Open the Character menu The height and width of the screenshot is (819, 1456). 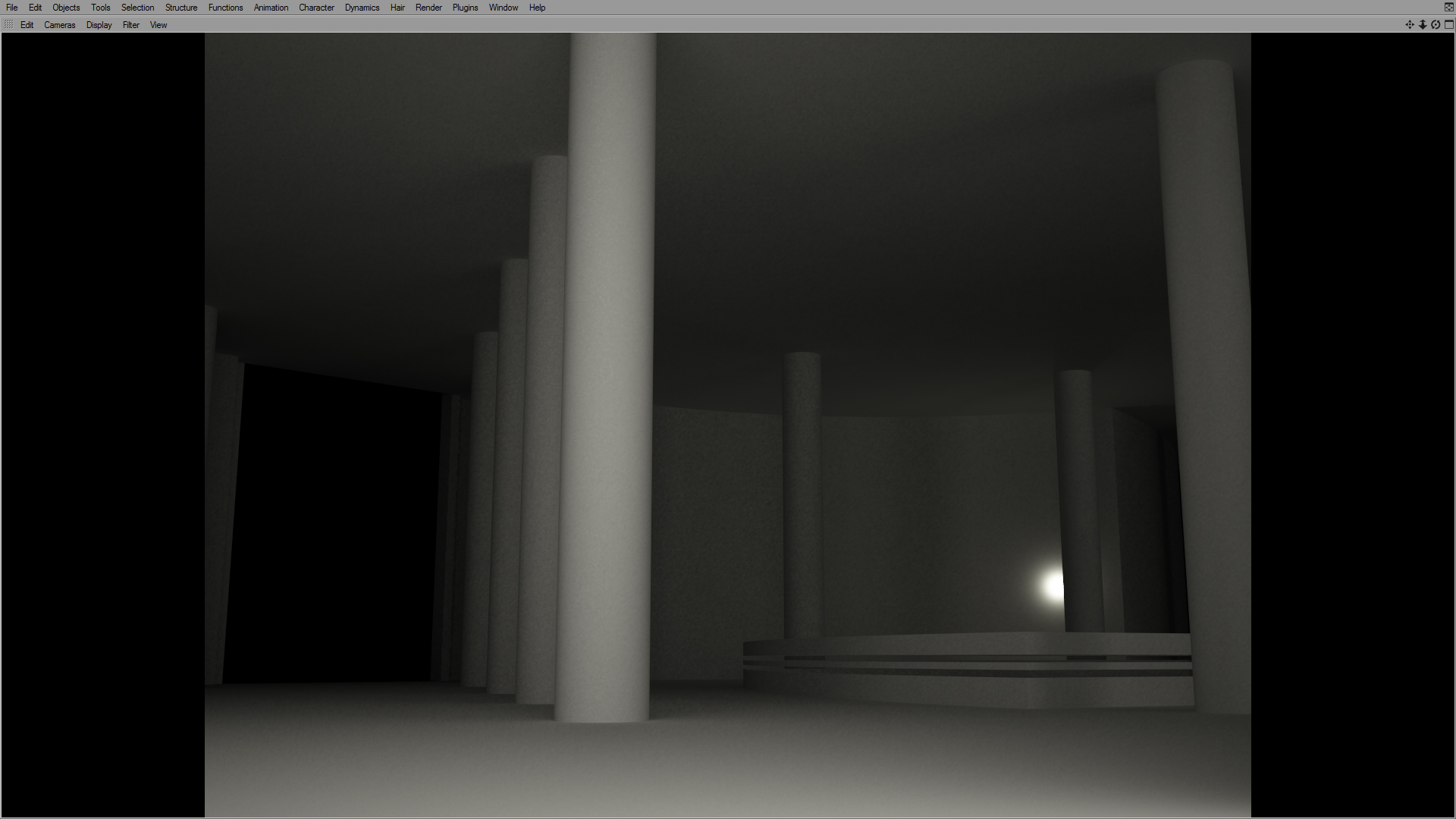[316, 8]
